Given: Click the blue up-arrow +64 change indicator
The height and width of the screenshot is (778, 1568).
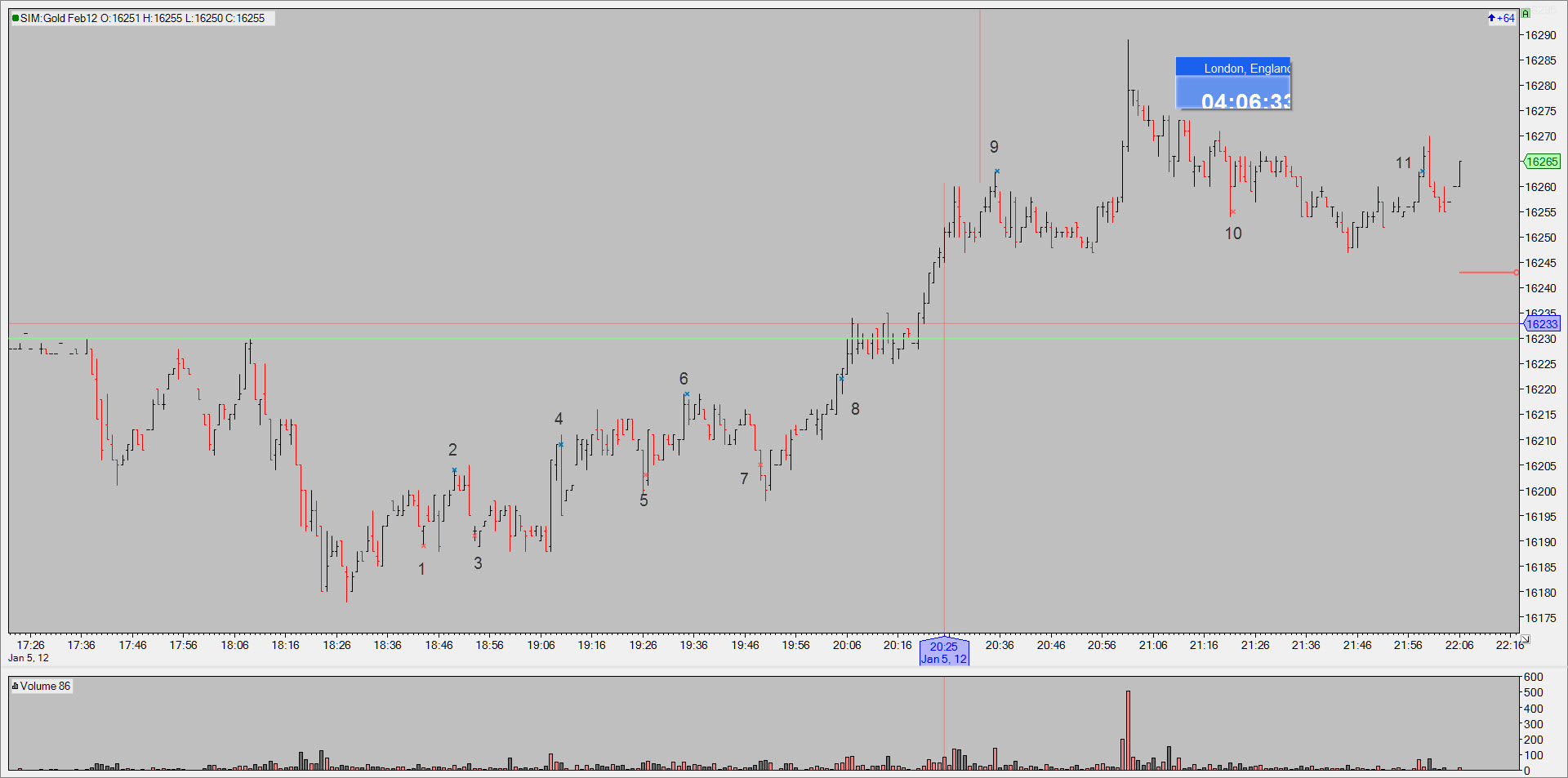Looking at the screenshot, I should [x=1501, y=18].
